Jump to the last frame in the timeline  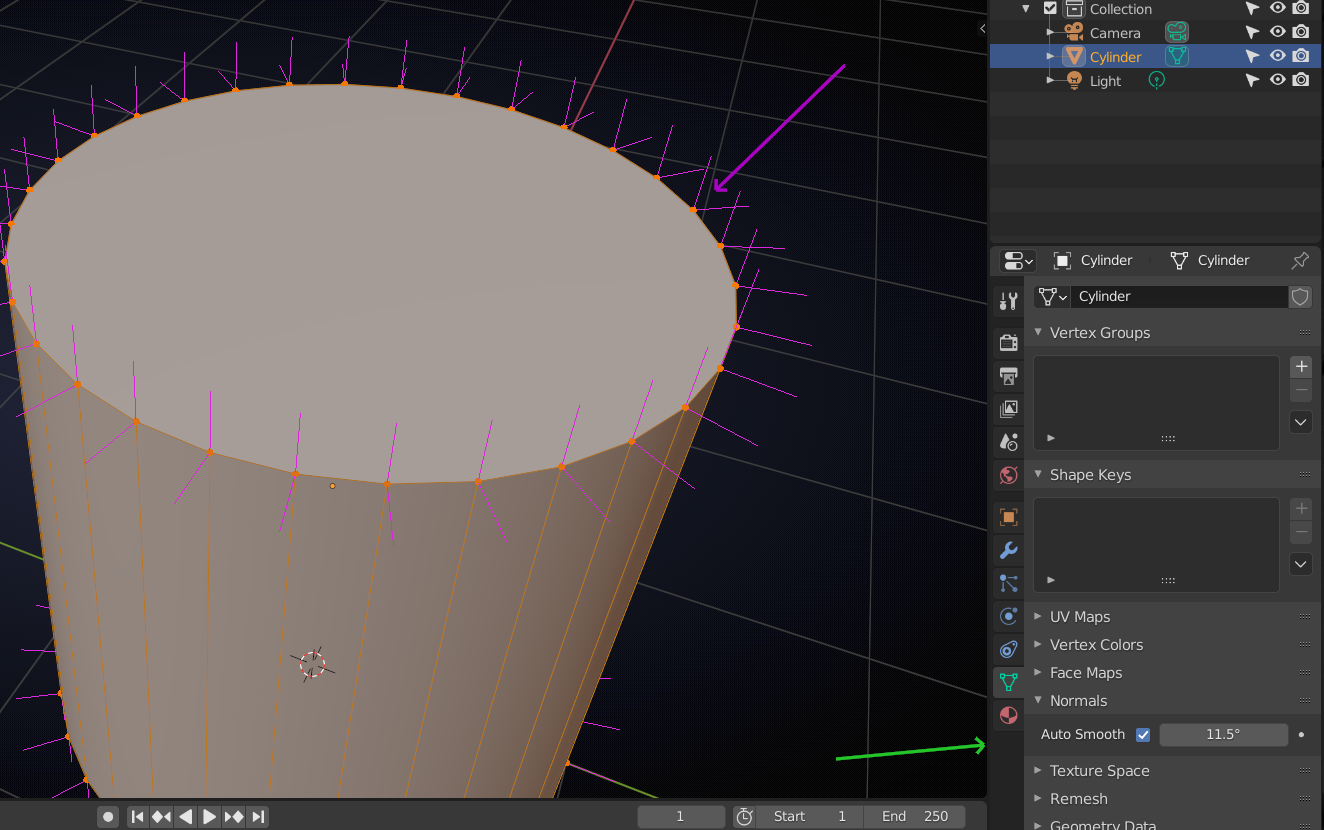click(258, 816)
